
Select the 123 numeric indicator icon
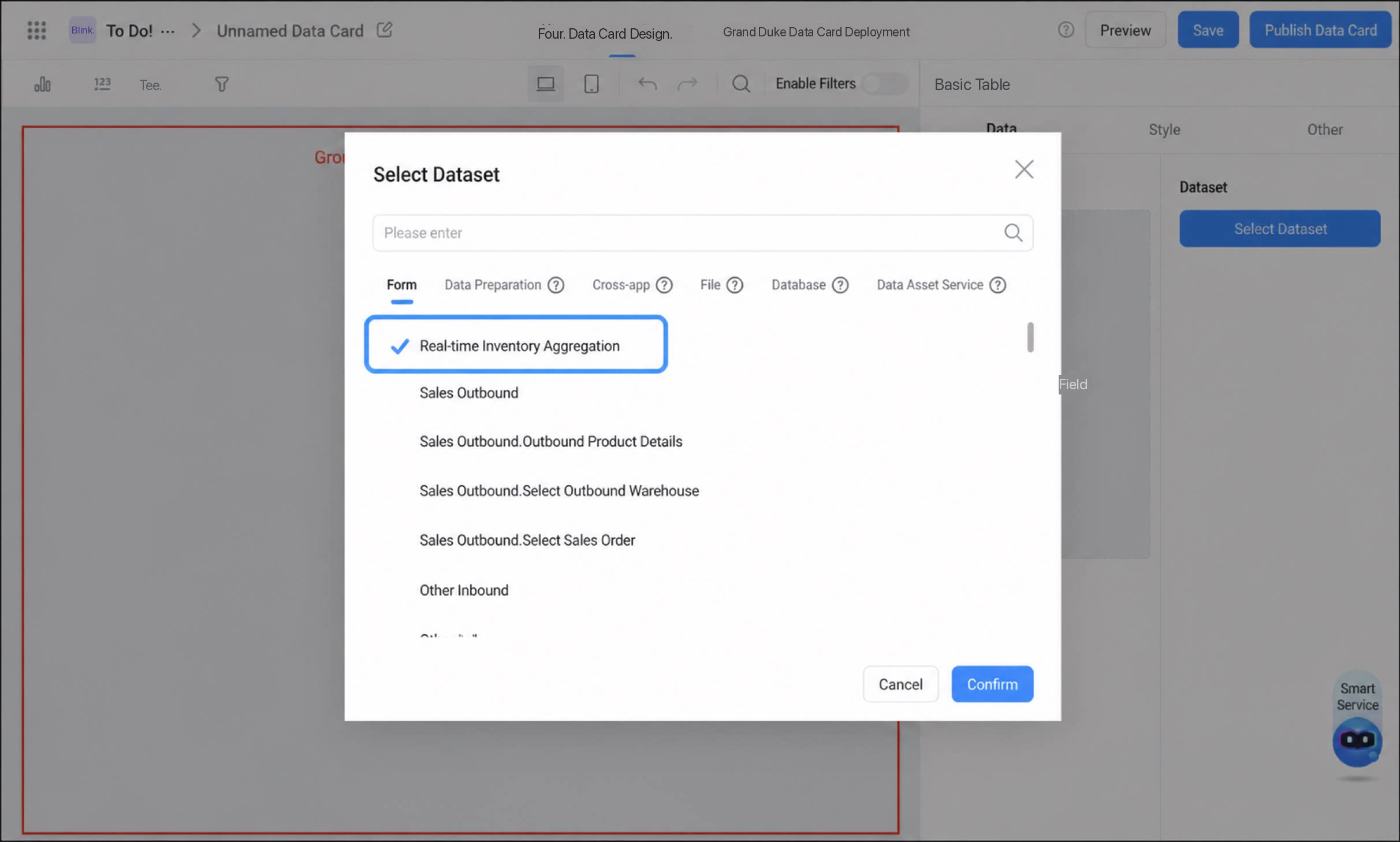[102, 84]
